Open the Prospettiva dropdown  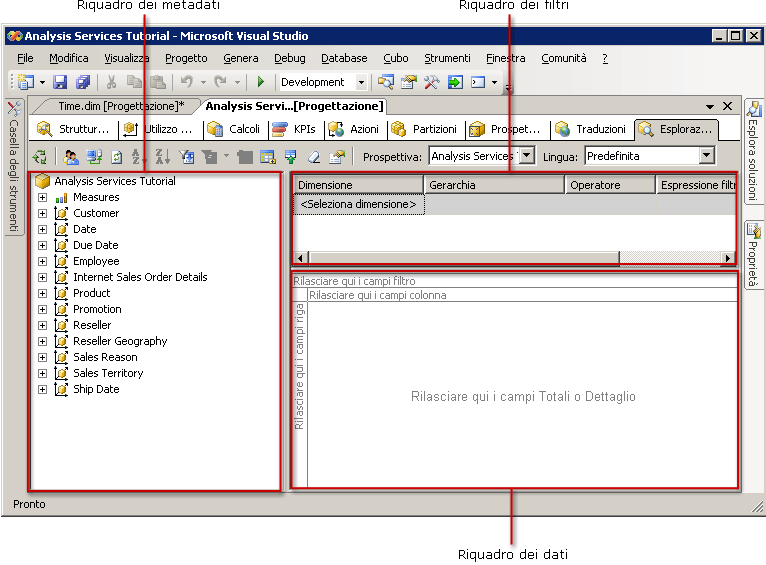527,156
